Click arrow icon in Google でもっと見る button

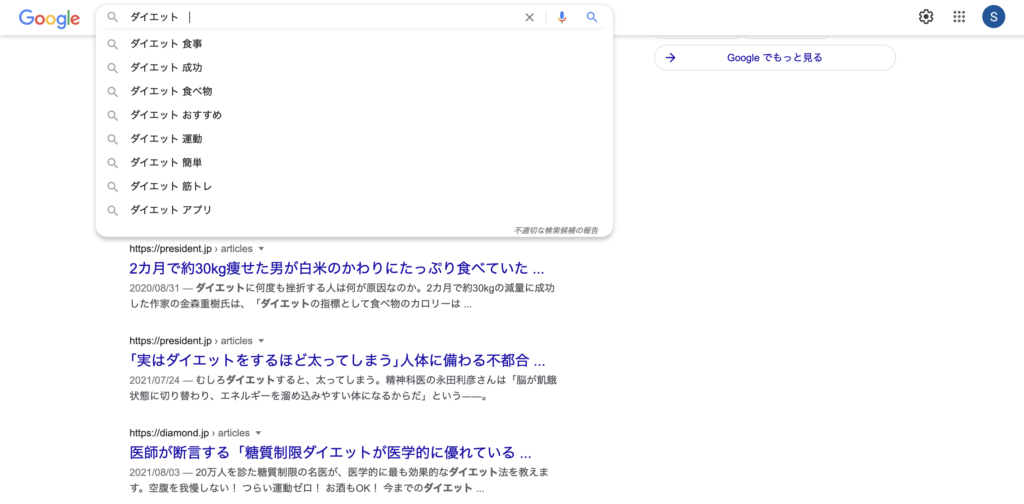pyautogui.click(x=670, y=58)
